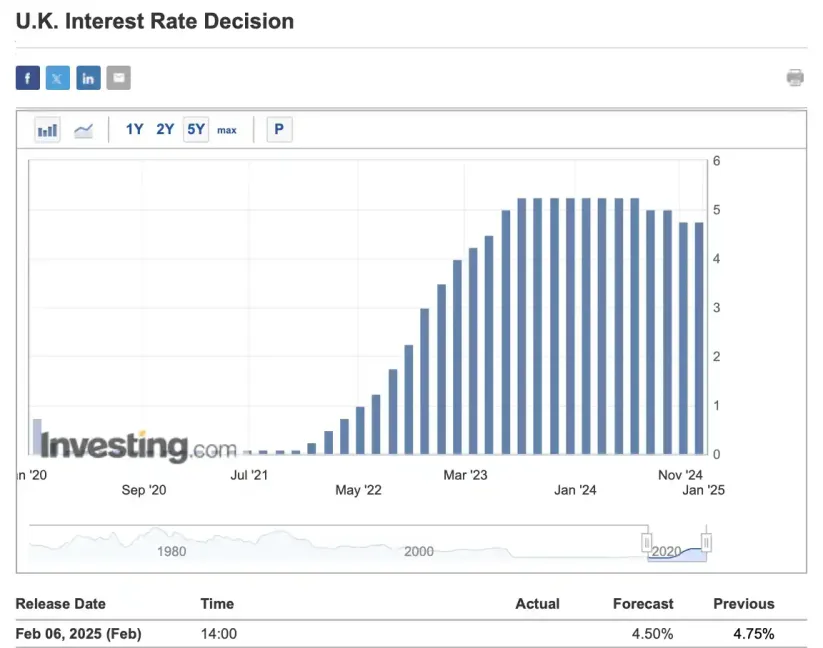Click the U.K. Interest Rate Decision heading
The width and height of the screenshot is (823, 648).
pyautogui.click(x=155, y=21)
